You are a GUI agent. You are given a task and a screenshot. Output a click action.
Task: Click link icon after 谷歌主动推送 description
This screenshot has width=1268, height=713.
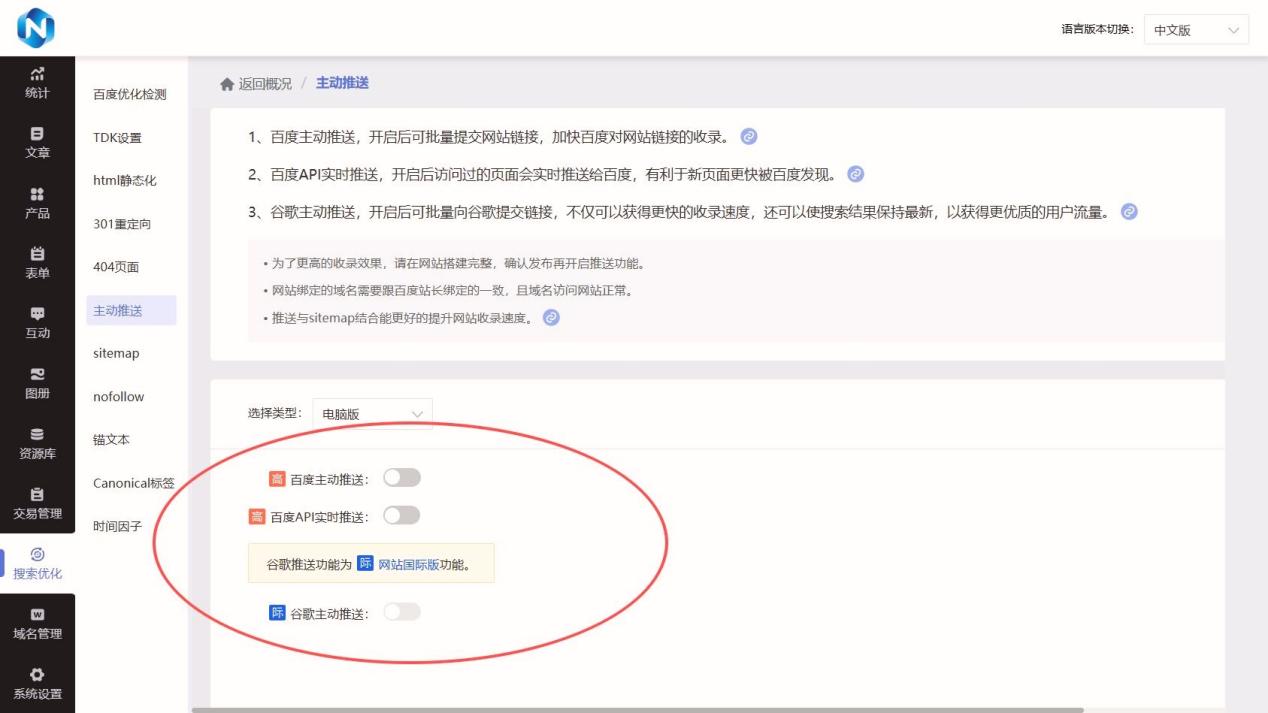(x=1129, y=212)
